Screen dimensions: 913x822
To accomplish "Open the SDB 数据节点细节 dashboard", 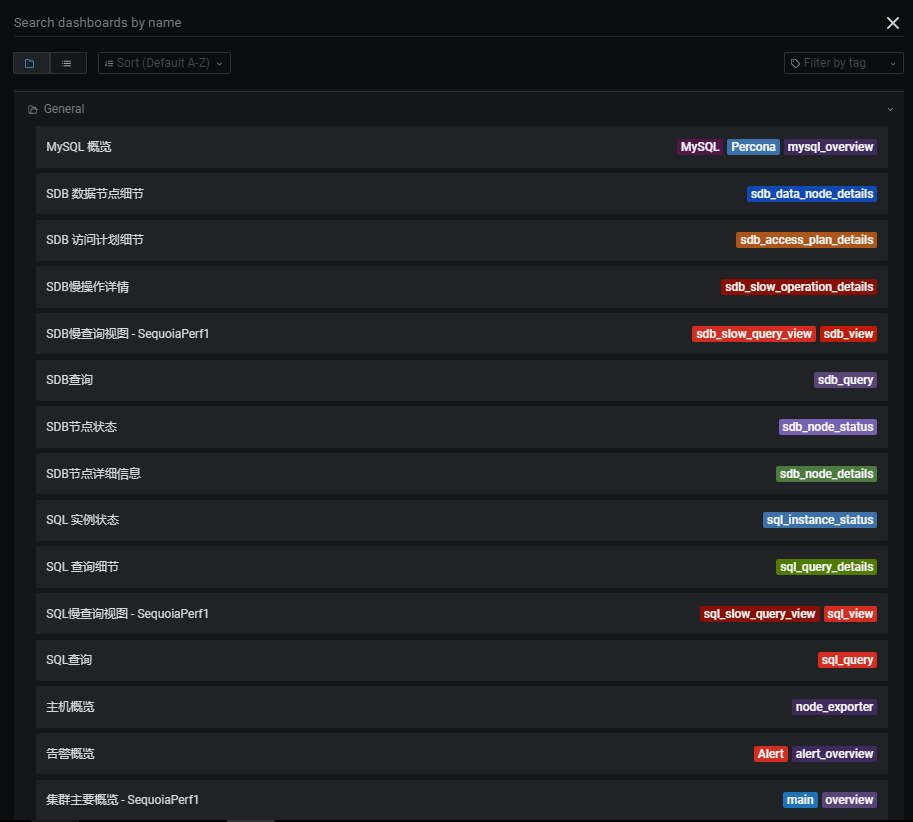I will 95,194.
